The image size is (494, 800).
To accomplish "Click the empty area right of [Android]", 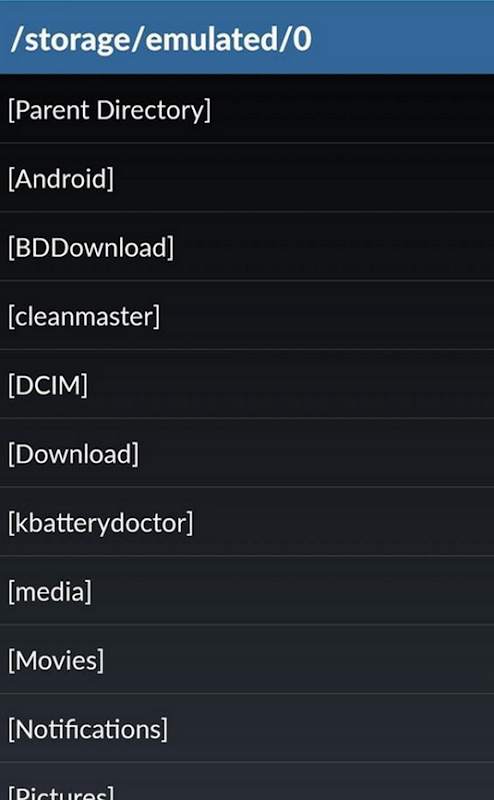I will 304,178.
